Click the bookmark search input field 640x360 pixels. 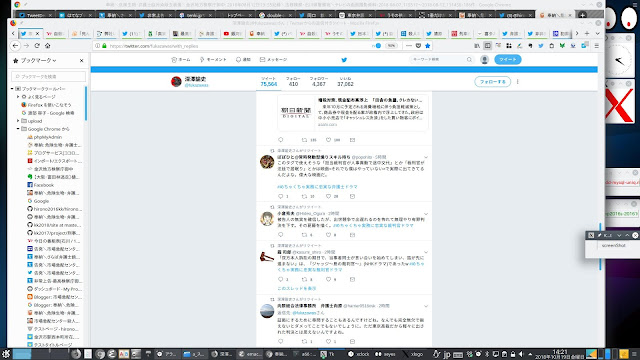click(49, 76)
